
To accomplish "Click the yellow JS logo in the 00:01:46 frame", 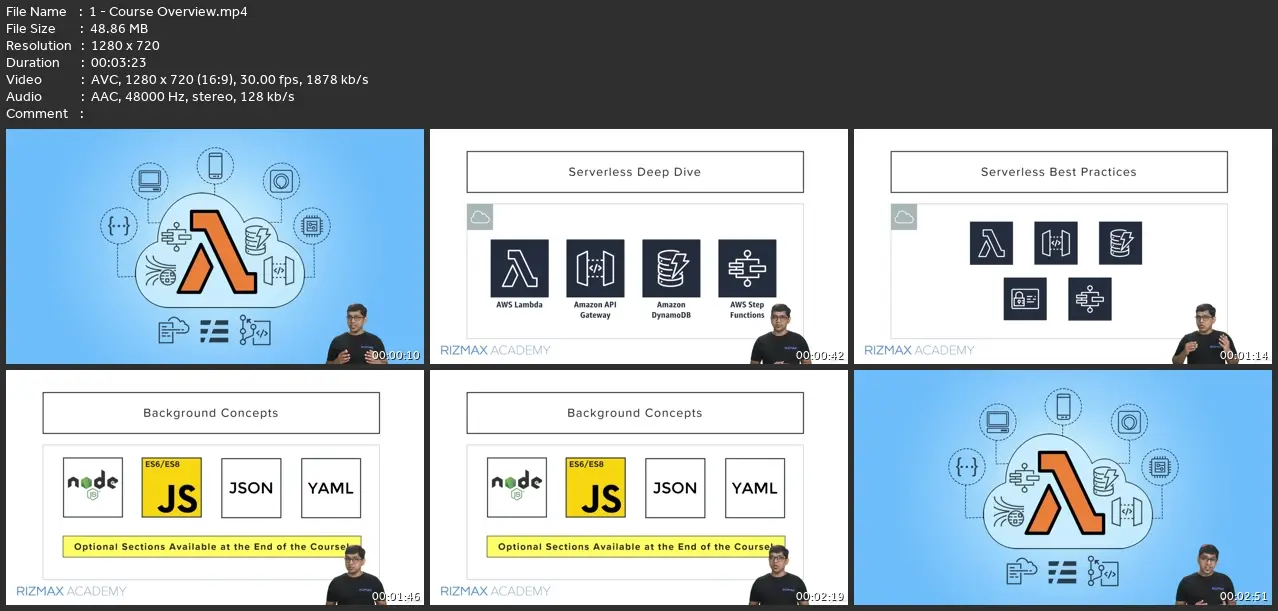I will tap(172, 487).
